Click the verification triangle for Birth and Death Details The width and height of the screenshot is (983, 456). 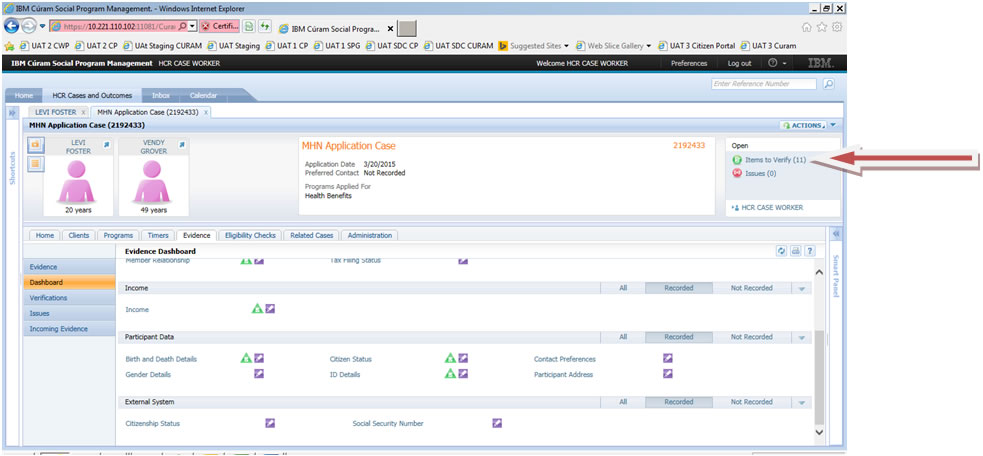[246, 358]
